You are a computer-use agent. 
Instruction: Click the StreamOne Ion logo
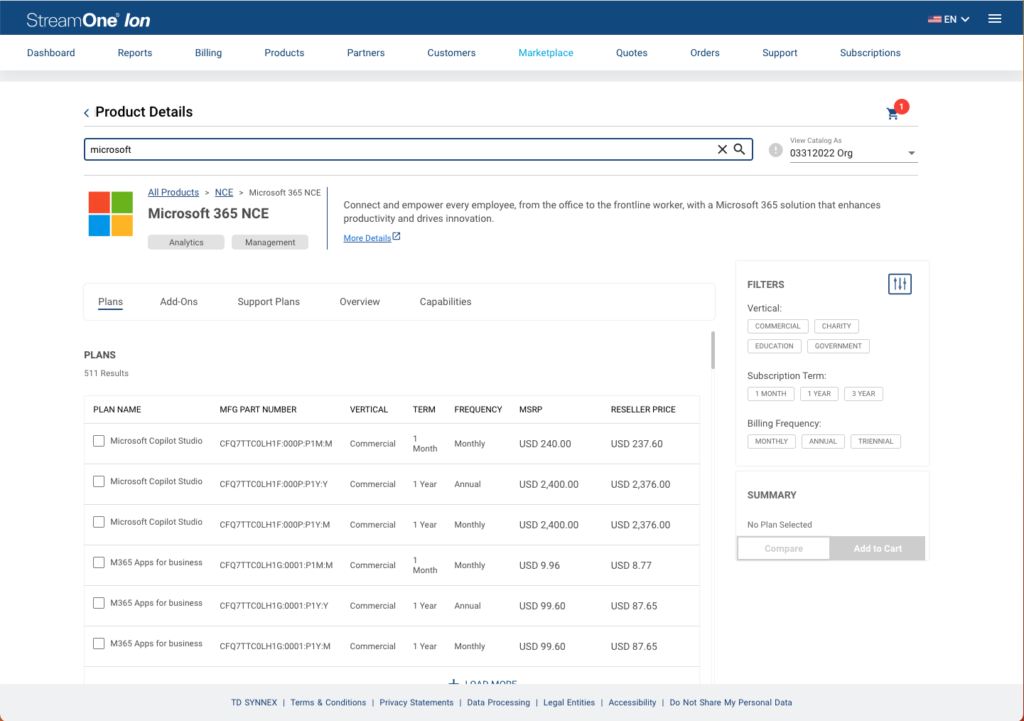point(88,20)
